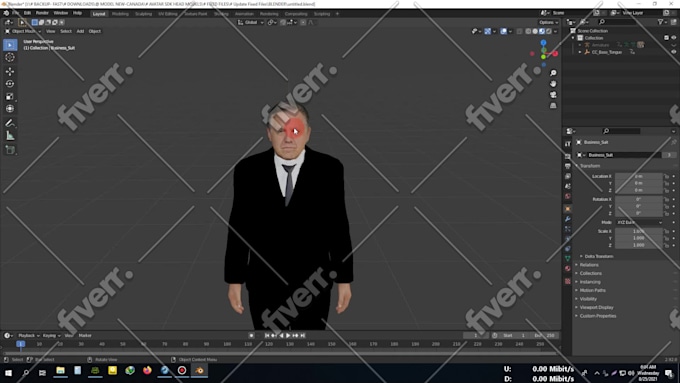Switch to rendered shading mode
Viewport: 680px width, 383px height.
pos(549,31)
